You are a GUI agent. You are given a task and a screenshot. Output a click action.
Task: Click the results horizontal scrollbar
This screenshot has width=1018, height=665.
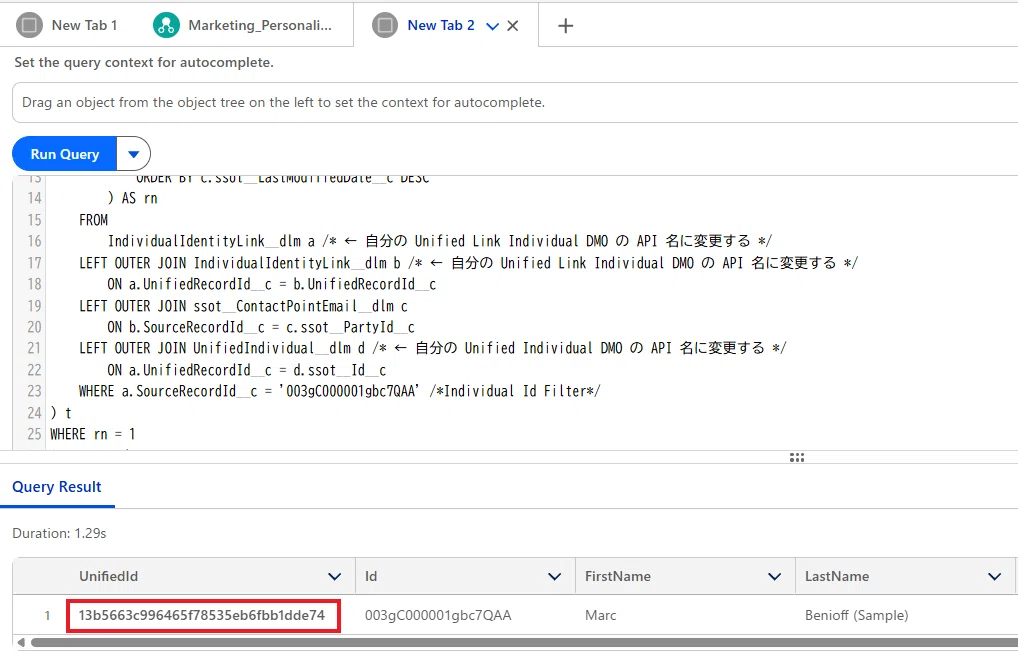(x=525, y=642)
